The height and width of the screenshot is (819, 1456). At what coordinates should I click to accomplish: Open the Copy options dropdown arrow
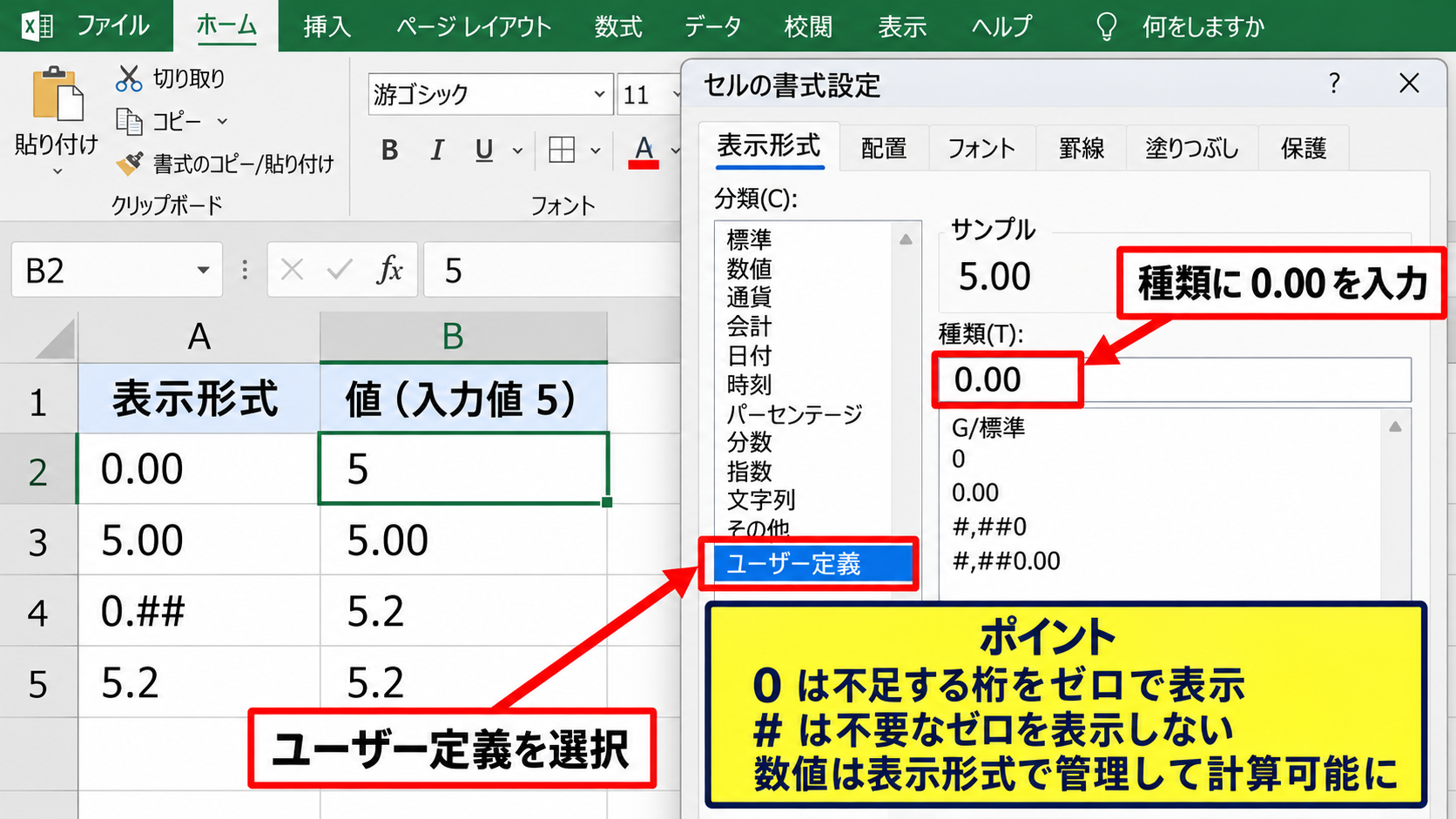222,121
